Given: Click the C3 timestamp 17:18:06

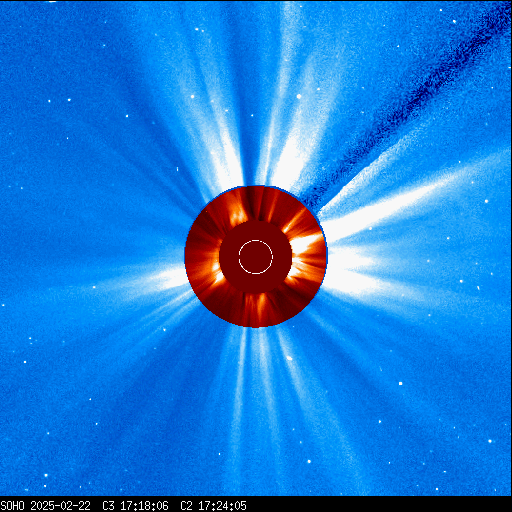Looking at the screenshot, I should coord(144,506).
